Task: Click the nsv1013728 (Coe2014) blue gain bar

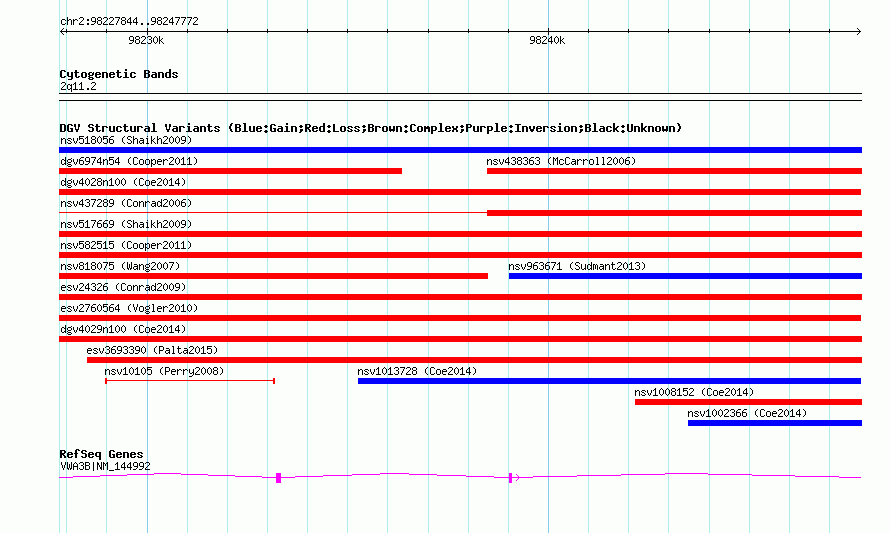Action: (610, 381)
